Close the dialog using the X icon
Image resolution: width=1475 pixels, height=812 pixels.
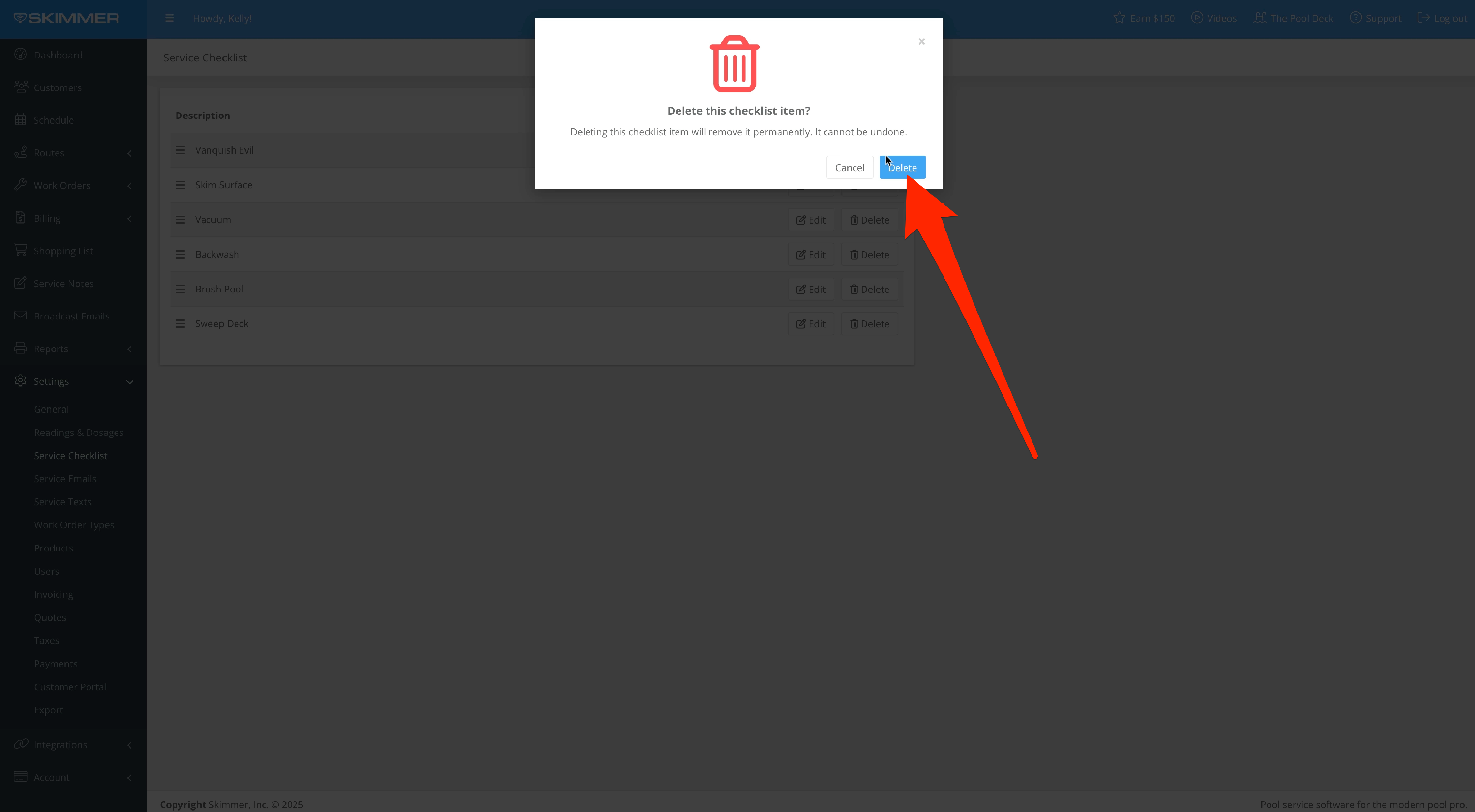tap(921, 41)
